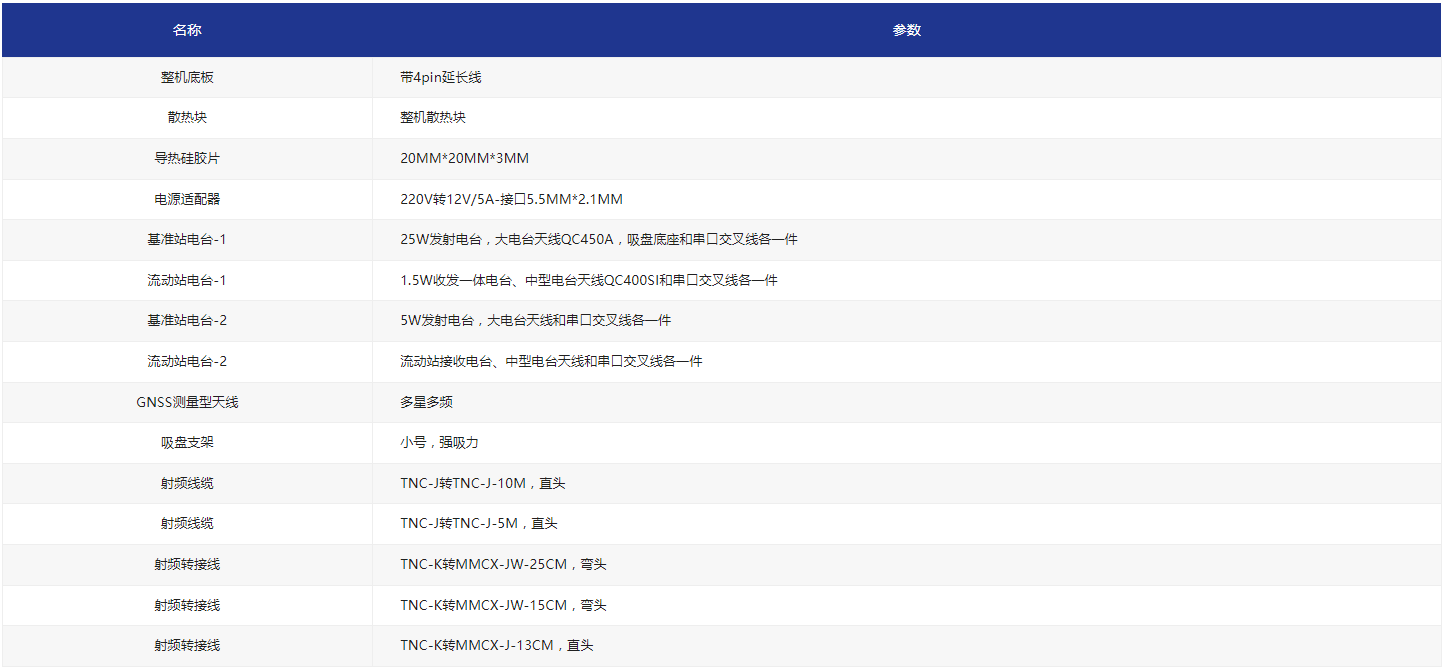Image resolution: width=1446 pixels, height=671 pixels.
Task: Select the 流动站电台-1 name cell
Action: tap(187, 280)
